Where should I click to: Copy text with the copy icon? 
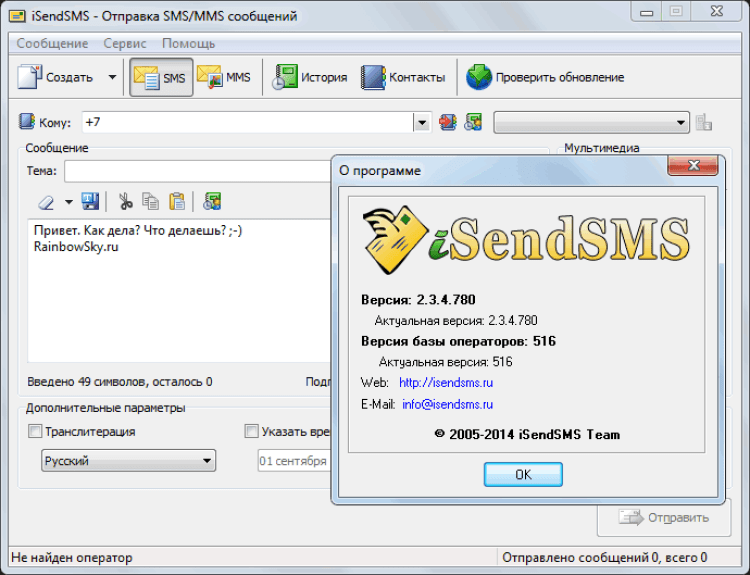pos(151,201)
